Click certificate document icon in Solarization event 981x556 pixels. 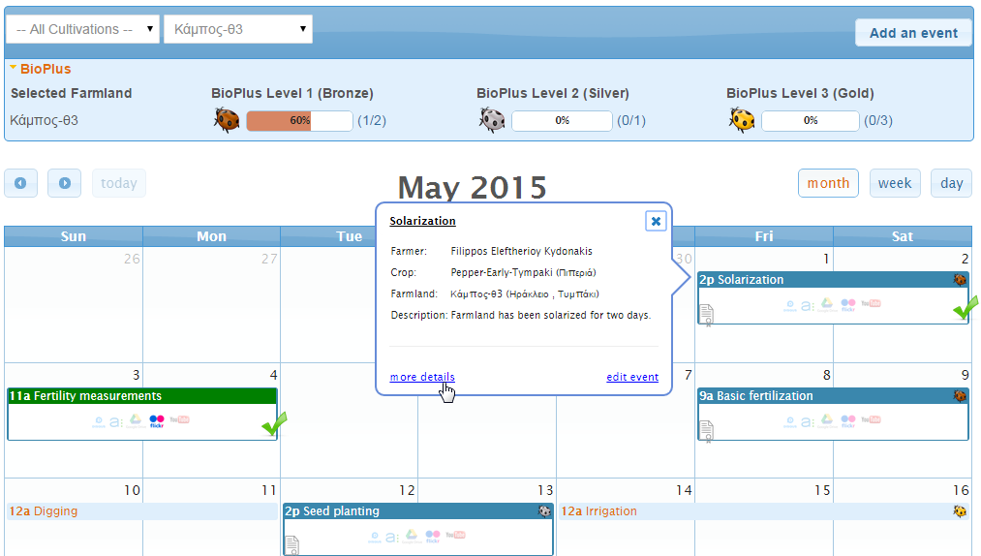(x=706, y=315)
